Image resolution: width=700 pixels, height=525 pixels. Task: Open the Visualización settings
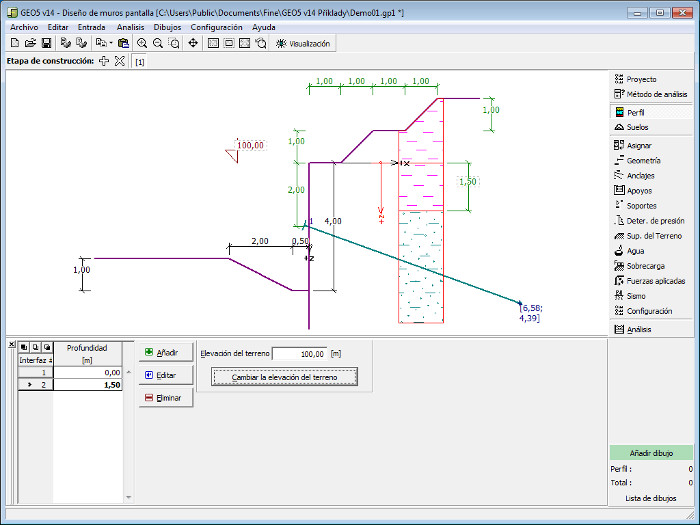[303, 44]
